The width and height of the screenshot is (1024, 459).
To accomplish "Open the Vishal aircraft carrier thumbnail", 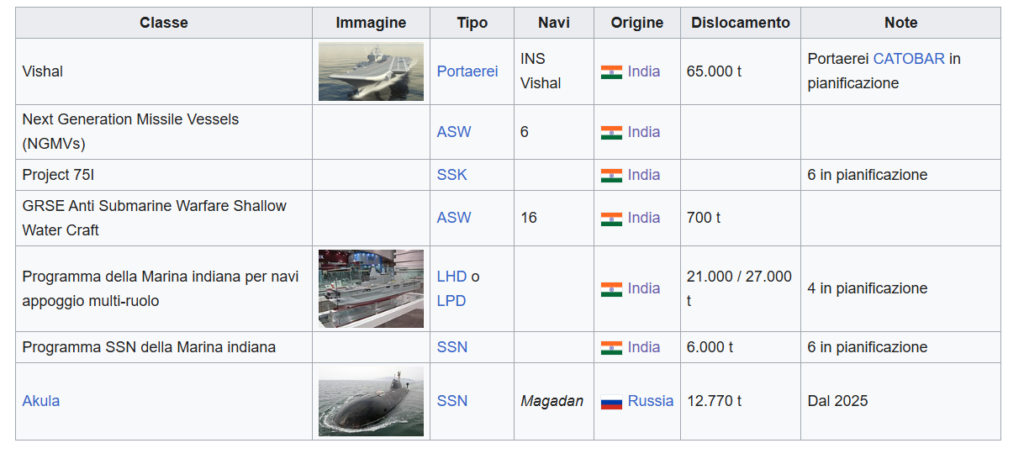I will pos(371,72).
